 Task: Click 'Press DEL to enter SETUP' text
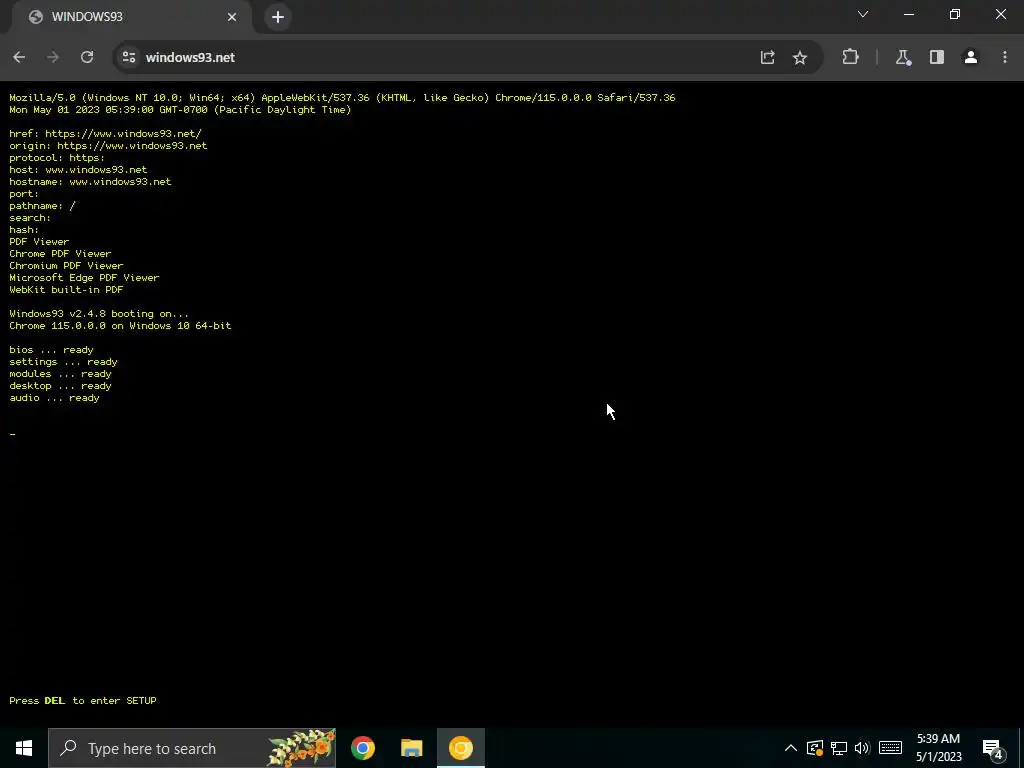click(83, 701)
